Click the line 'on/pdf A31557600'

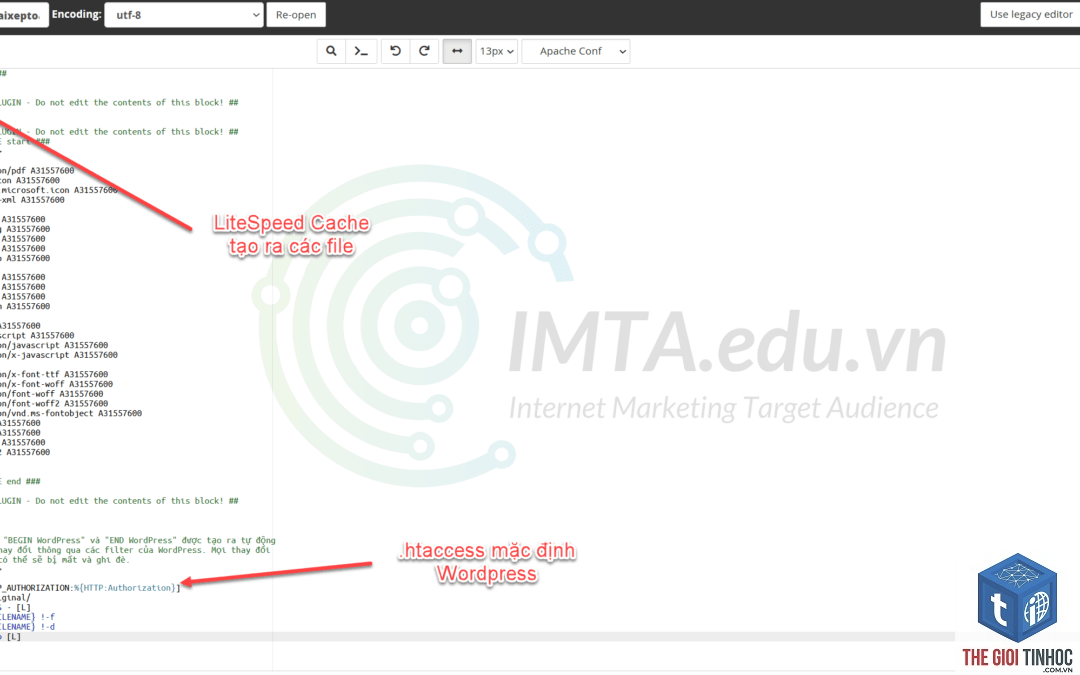pyautogui.click(x=37, y=171)
